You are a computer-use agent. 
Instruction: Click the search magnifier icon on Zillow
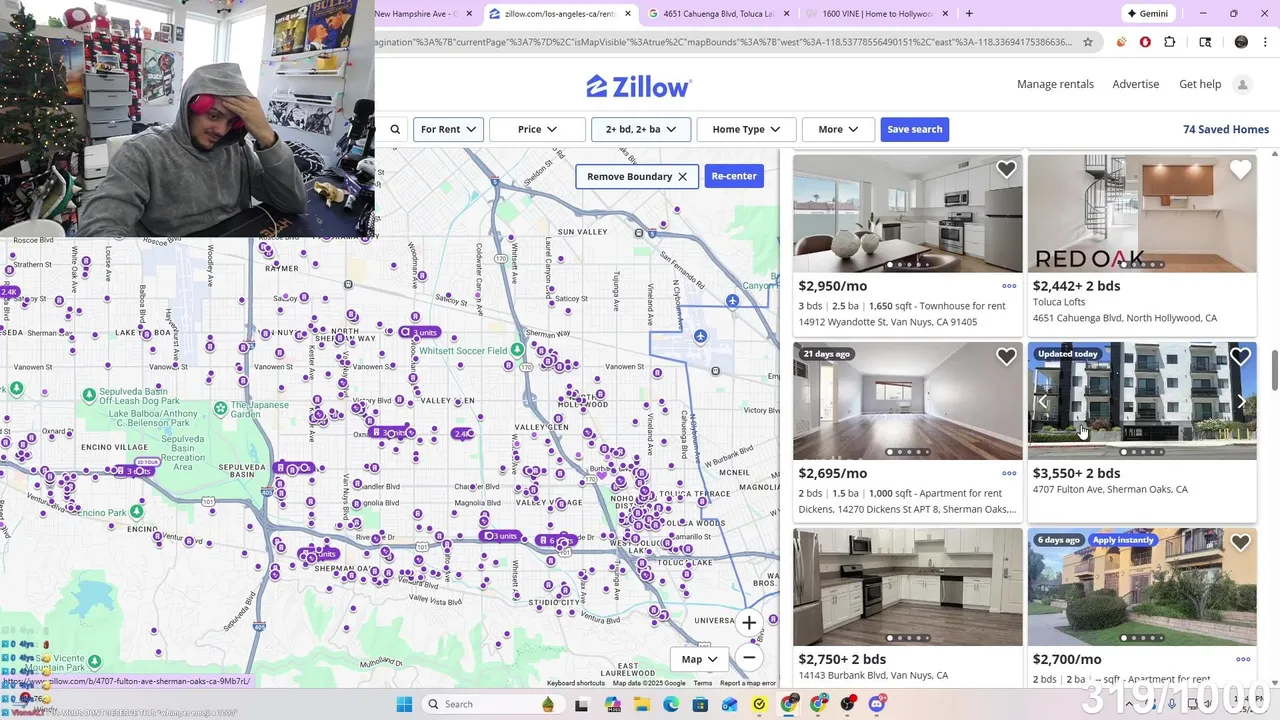coord(395,129)
